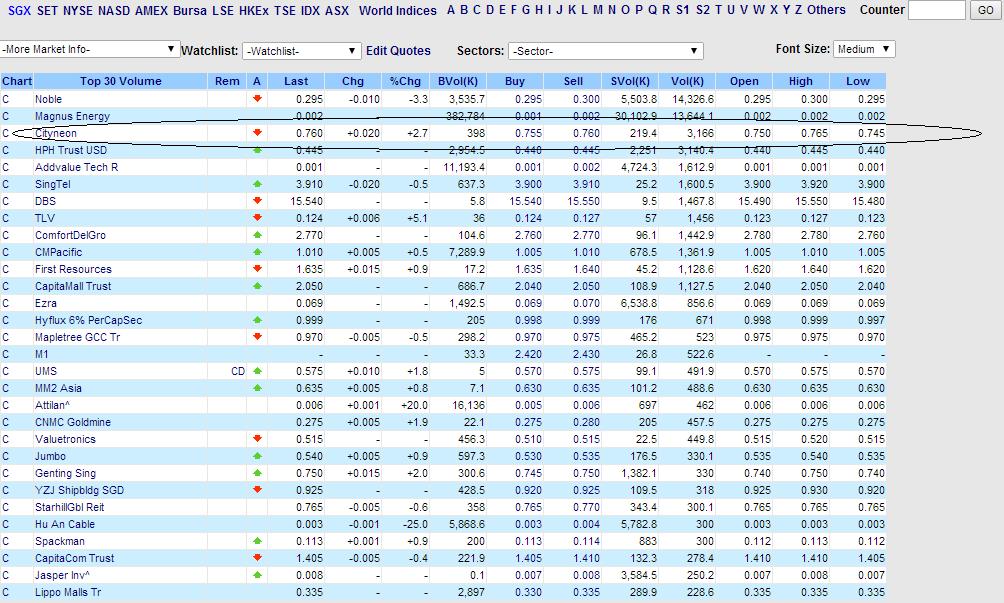This screenshot has height=603, width=1004.
Task: Switch to the NYSE market
Action: point(77,10)
